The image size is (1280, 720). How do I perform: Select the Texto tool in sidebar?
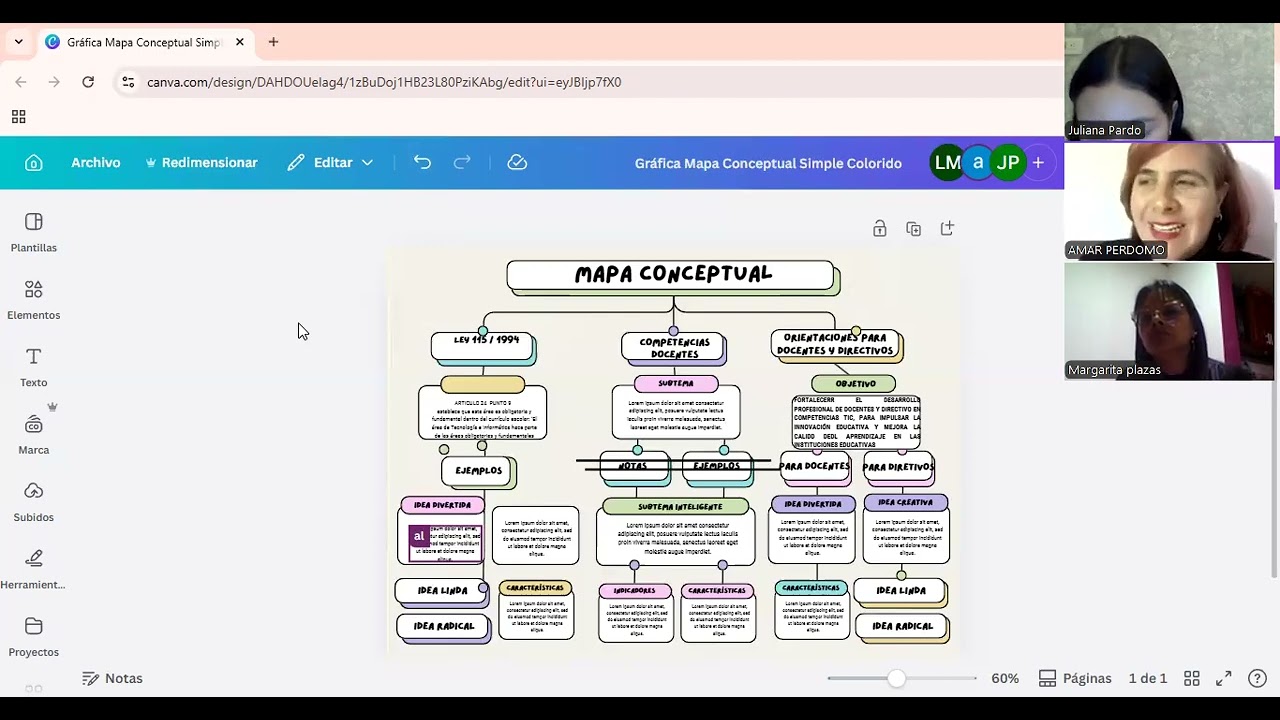33,367
